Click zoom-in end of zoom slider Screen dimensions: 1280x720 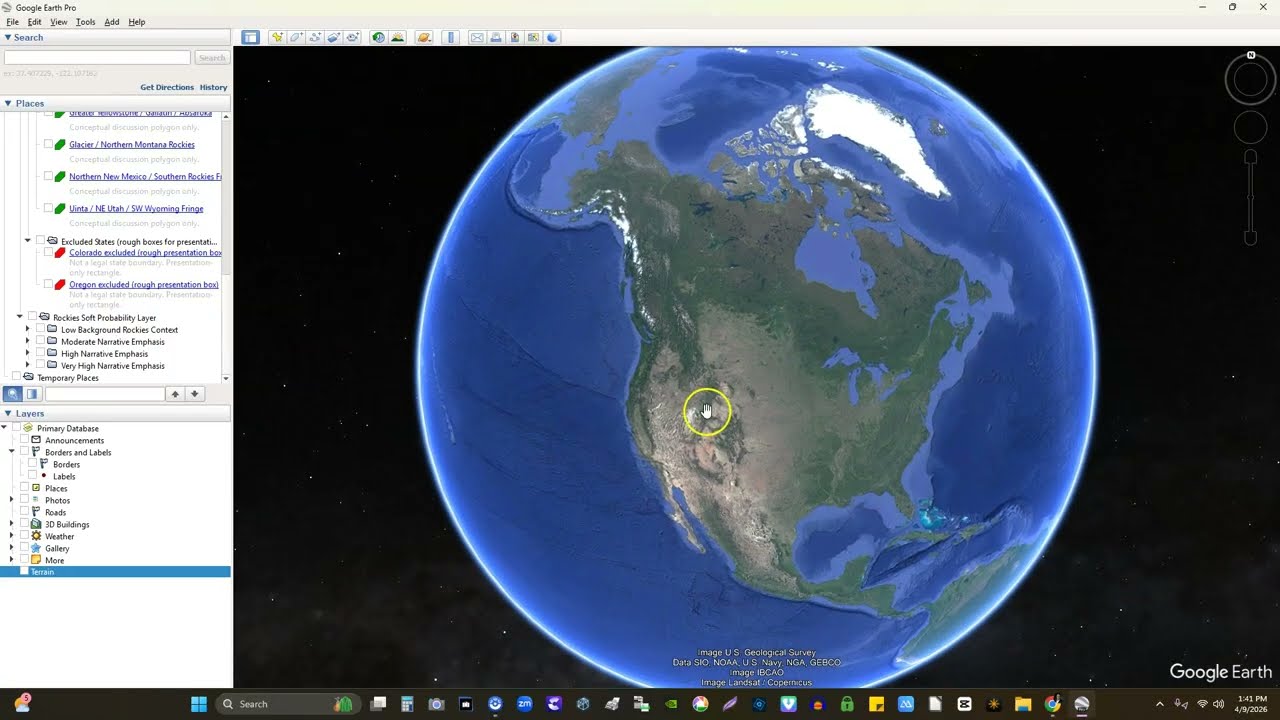[1250, 157]
